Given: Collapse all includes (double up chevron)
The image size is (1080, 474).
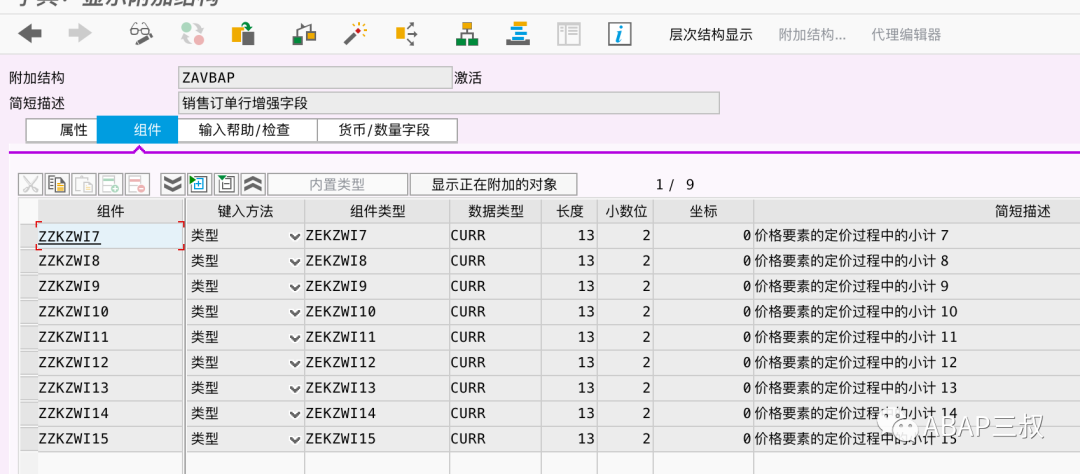Looking at the screenshot, I should coord(253,184).
